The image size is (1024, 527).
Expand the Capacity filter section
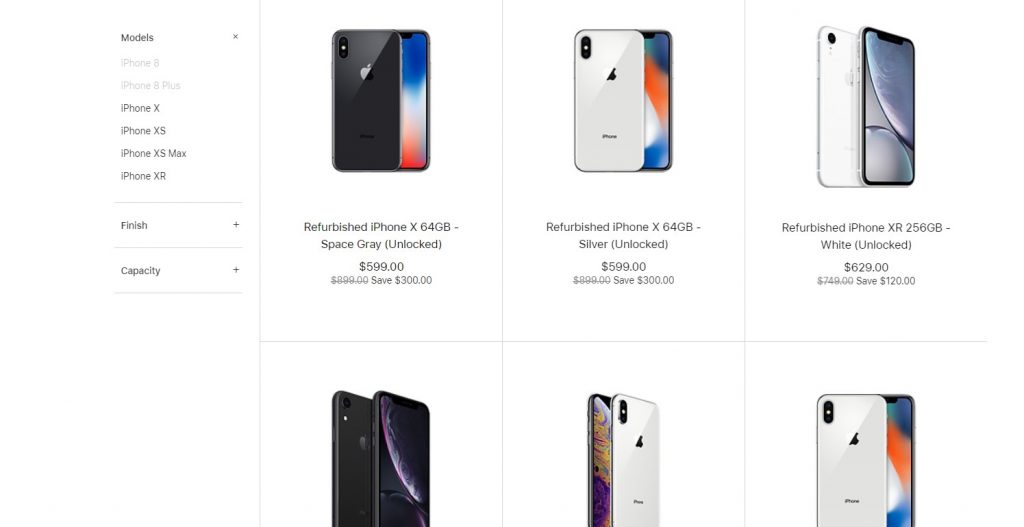pos(236,270)
